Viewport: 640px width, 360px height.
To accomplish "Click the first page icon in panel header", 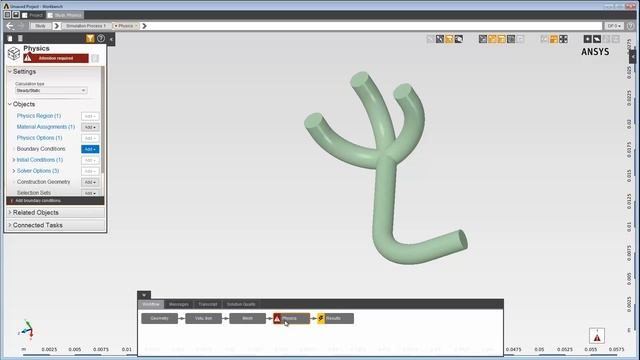I will coord(10,38).
